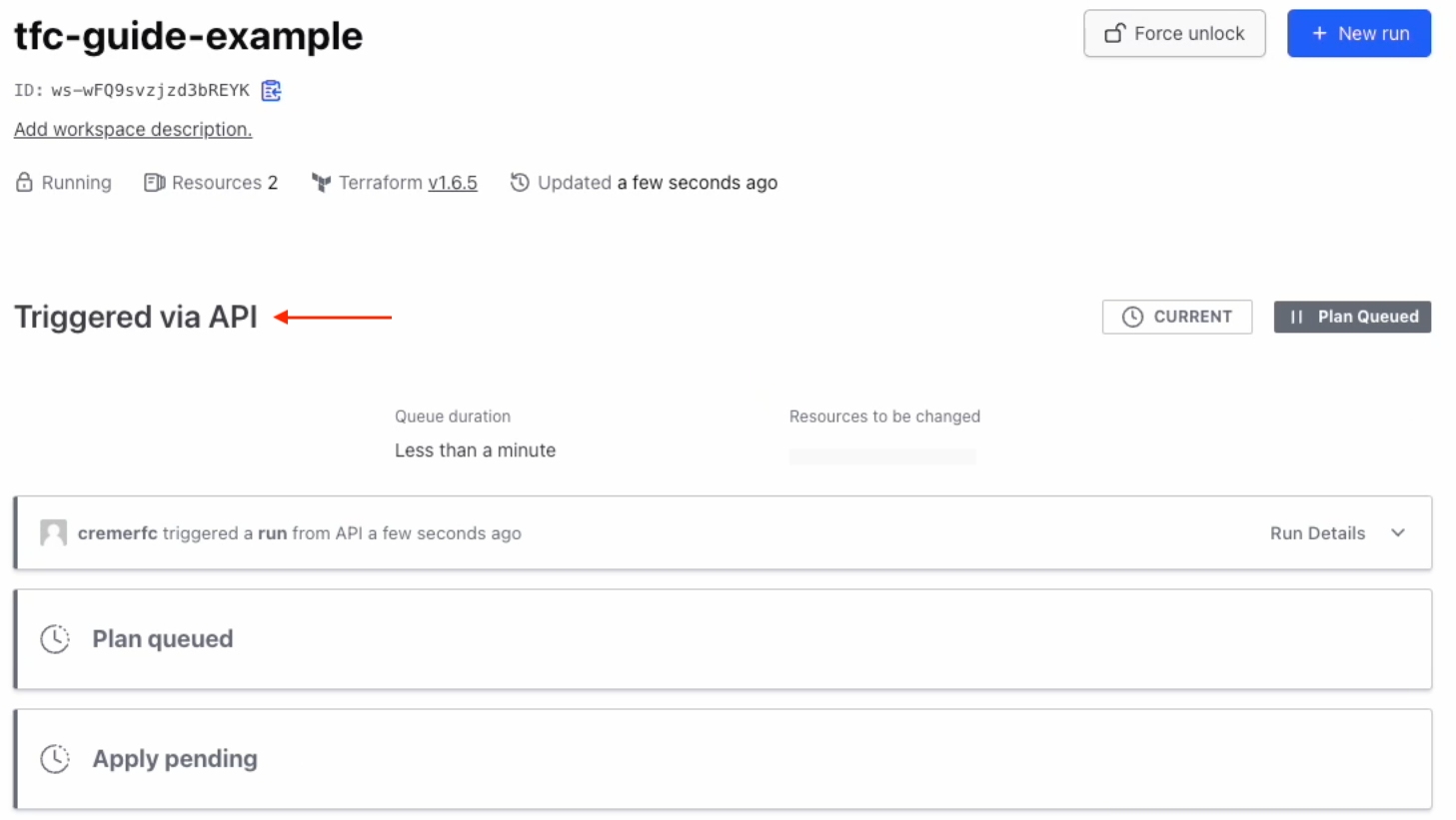The width and height of the screenshot is (1456, 820).
Task: Expand Run Details with the chevron
Action: 1398,532
